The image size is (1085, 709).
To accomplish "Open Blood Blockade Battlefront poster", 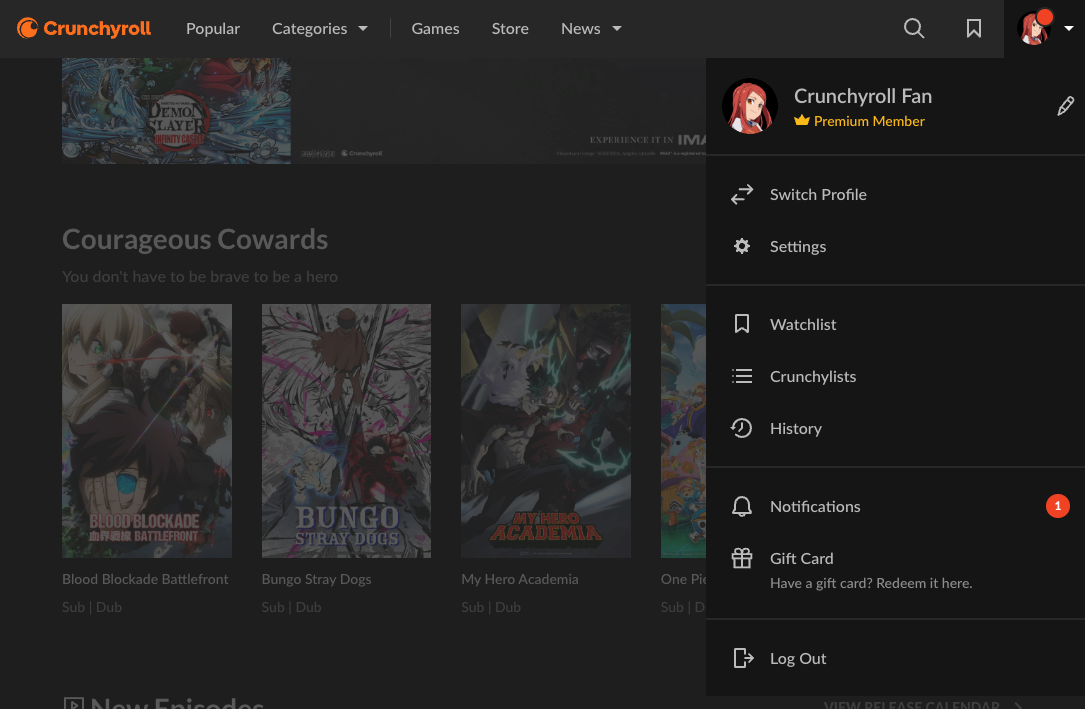I will tap(147, 431).
